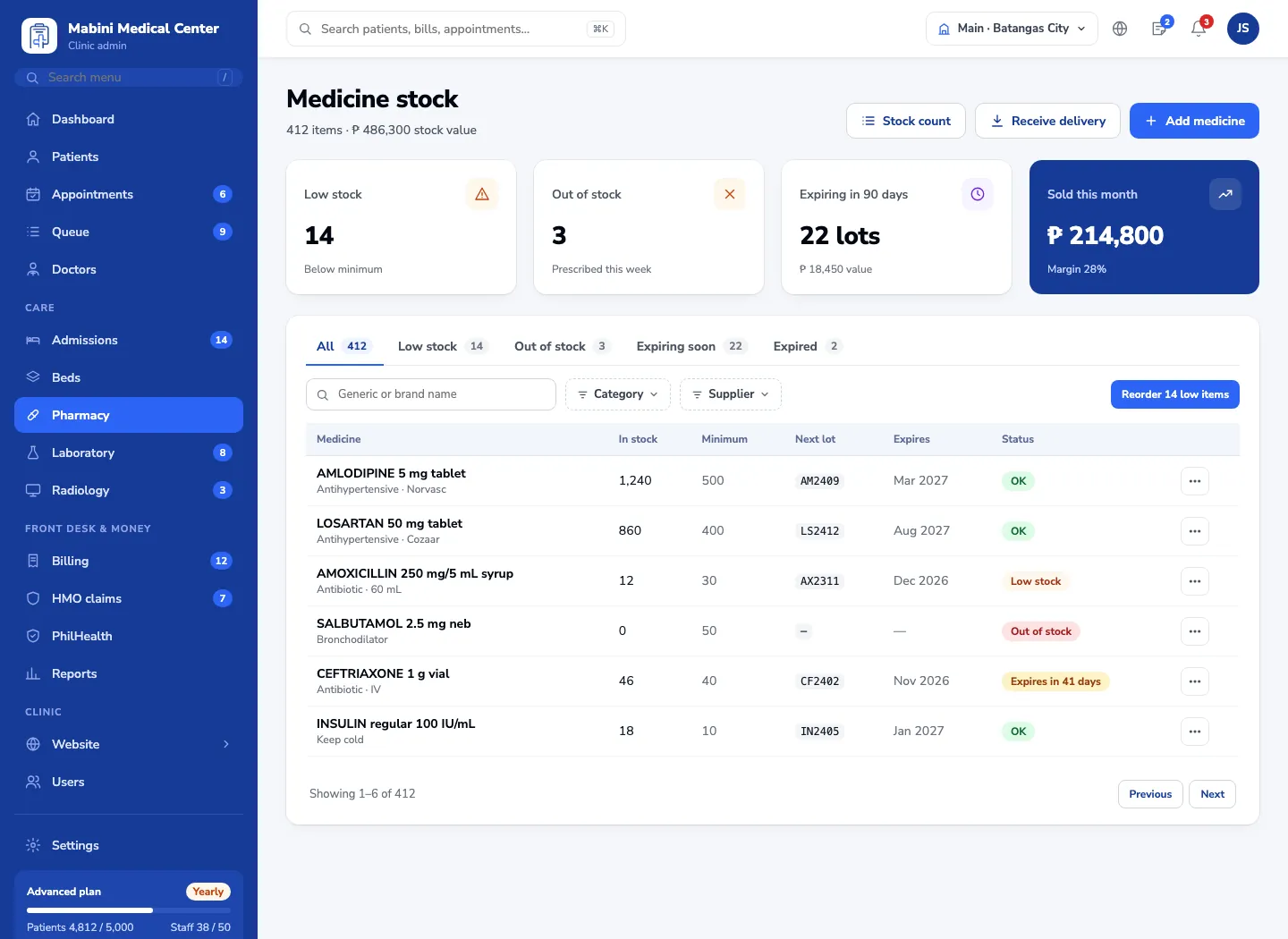Click the Yearly plan badge
This screenshot has height=939, width=1288.
[x=208, y=892]
